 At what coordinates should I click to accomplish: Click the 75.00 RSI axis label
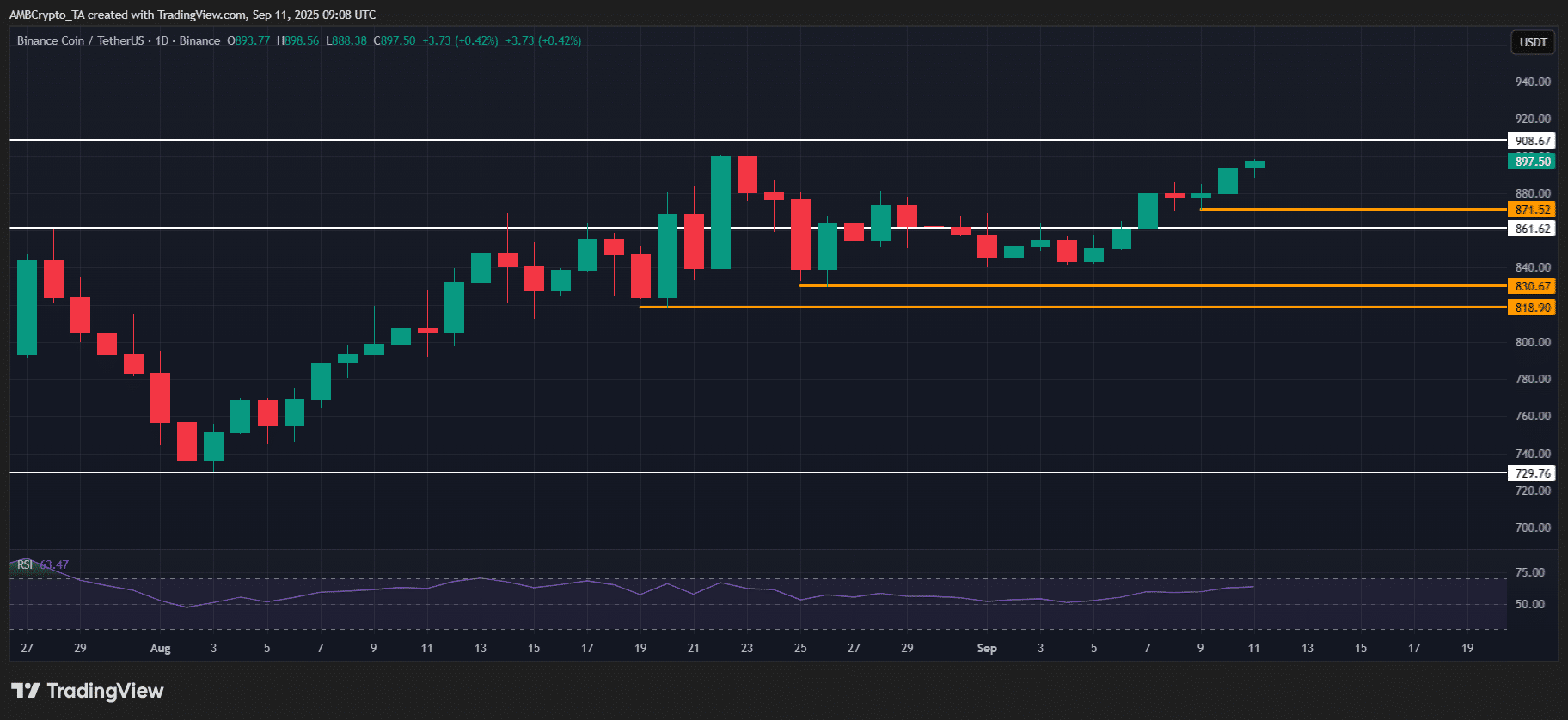1529,572
